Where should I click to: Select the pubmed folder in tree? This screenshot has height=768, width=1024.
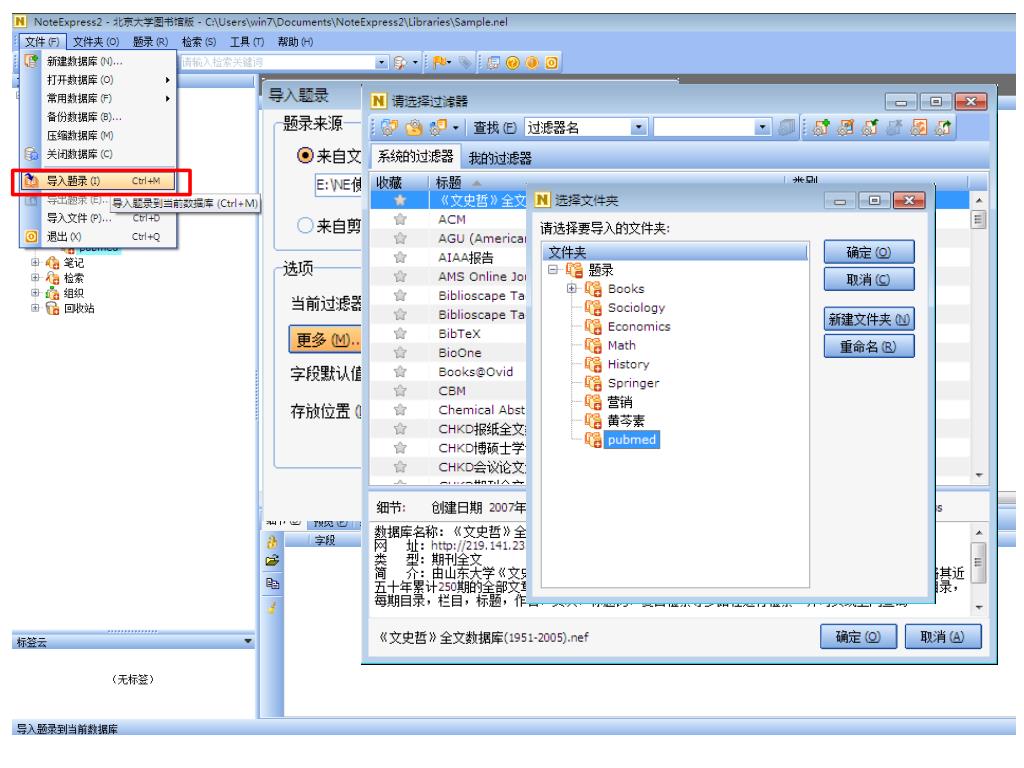[632, 440]
